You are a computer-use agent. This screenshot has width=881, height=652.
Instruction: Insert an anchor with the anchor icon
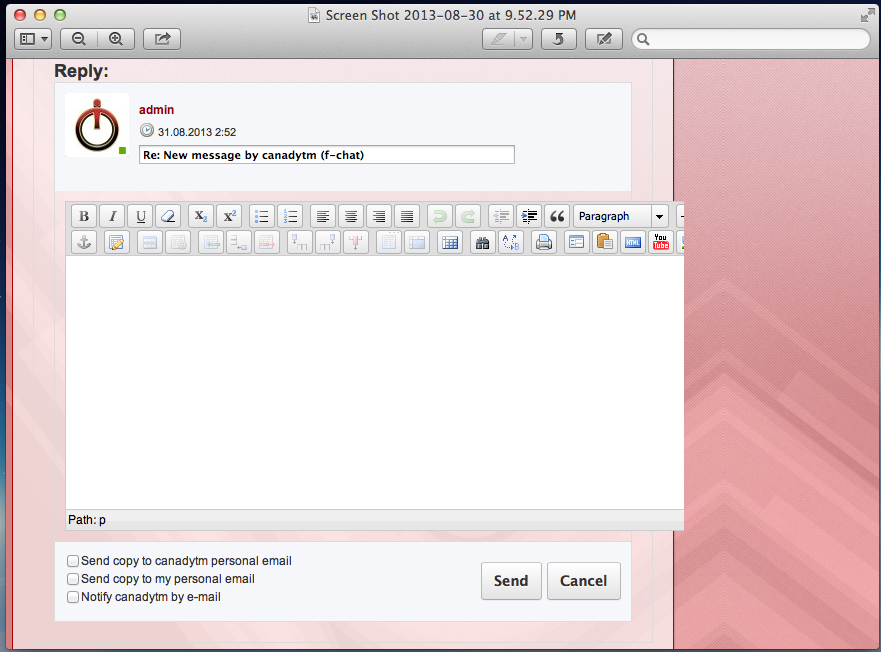pyautogui.click(x=84, y=243)
